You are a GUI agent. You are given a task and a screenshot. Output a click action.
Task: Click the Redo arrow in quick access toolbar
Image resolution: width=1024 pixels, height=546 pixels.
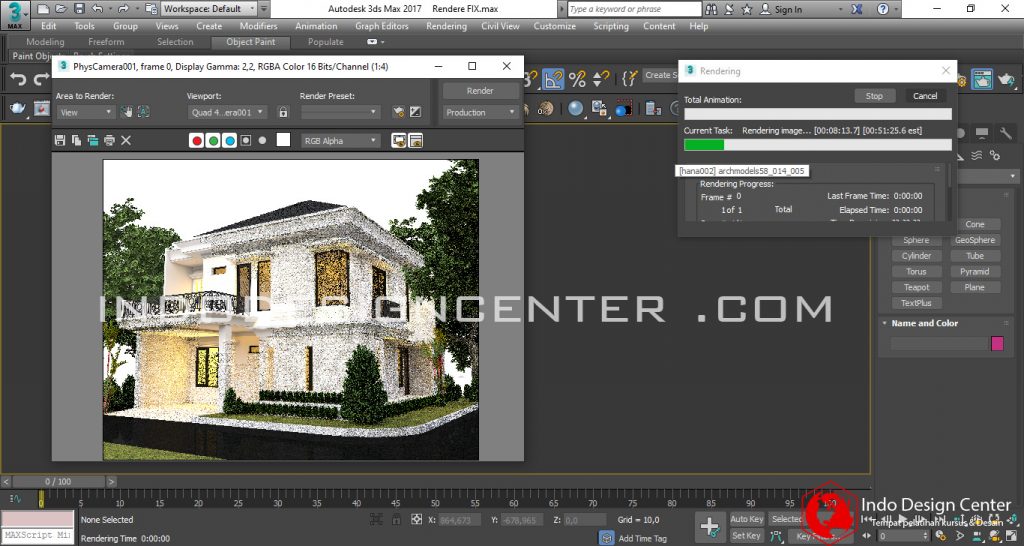tap(123, 9)
